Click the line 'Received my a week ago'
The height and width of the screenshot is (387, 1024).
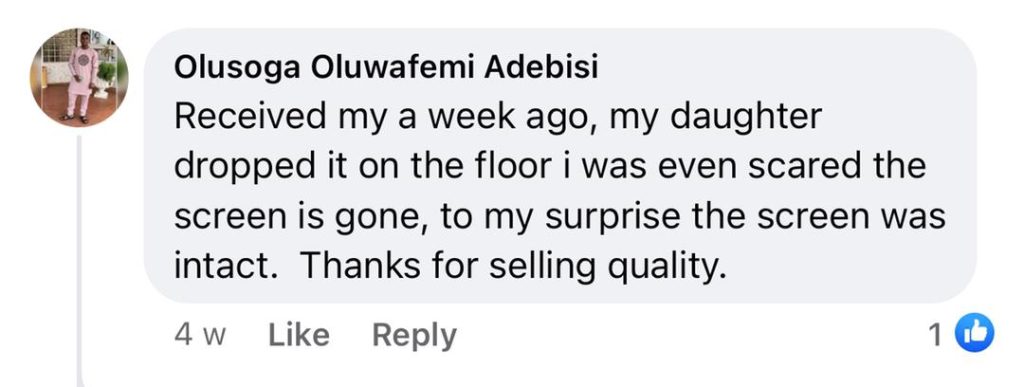(x=381, y=118)
